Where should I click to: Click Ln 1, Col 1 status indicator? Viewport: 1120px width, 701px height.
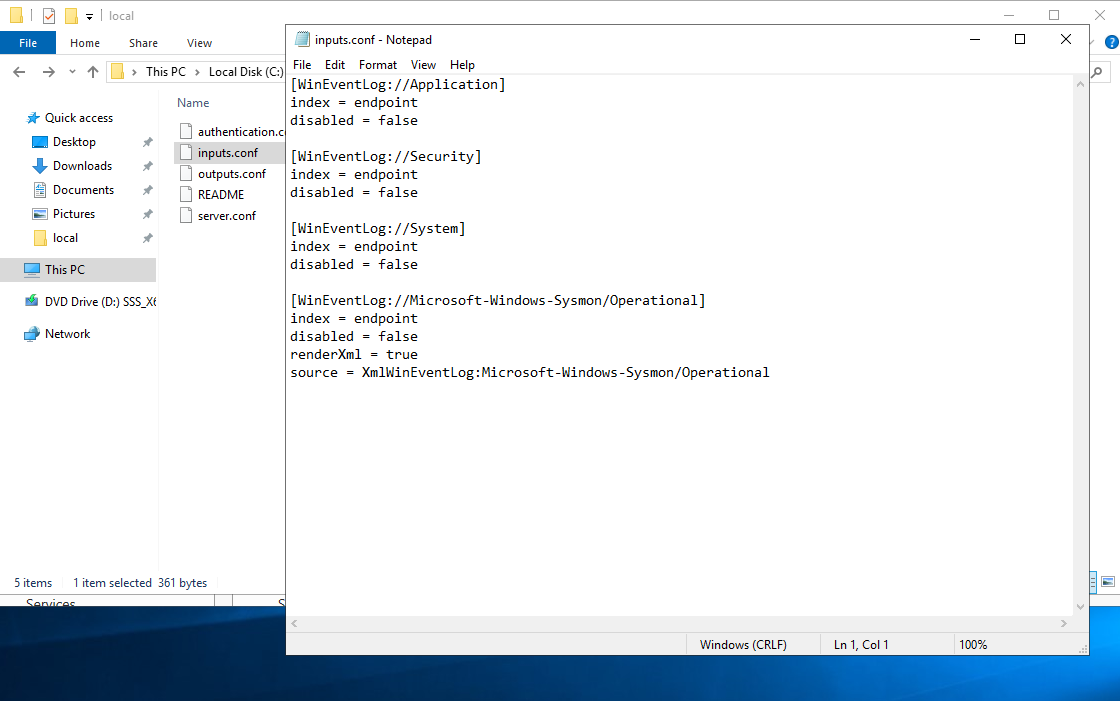tap(861, 645)
